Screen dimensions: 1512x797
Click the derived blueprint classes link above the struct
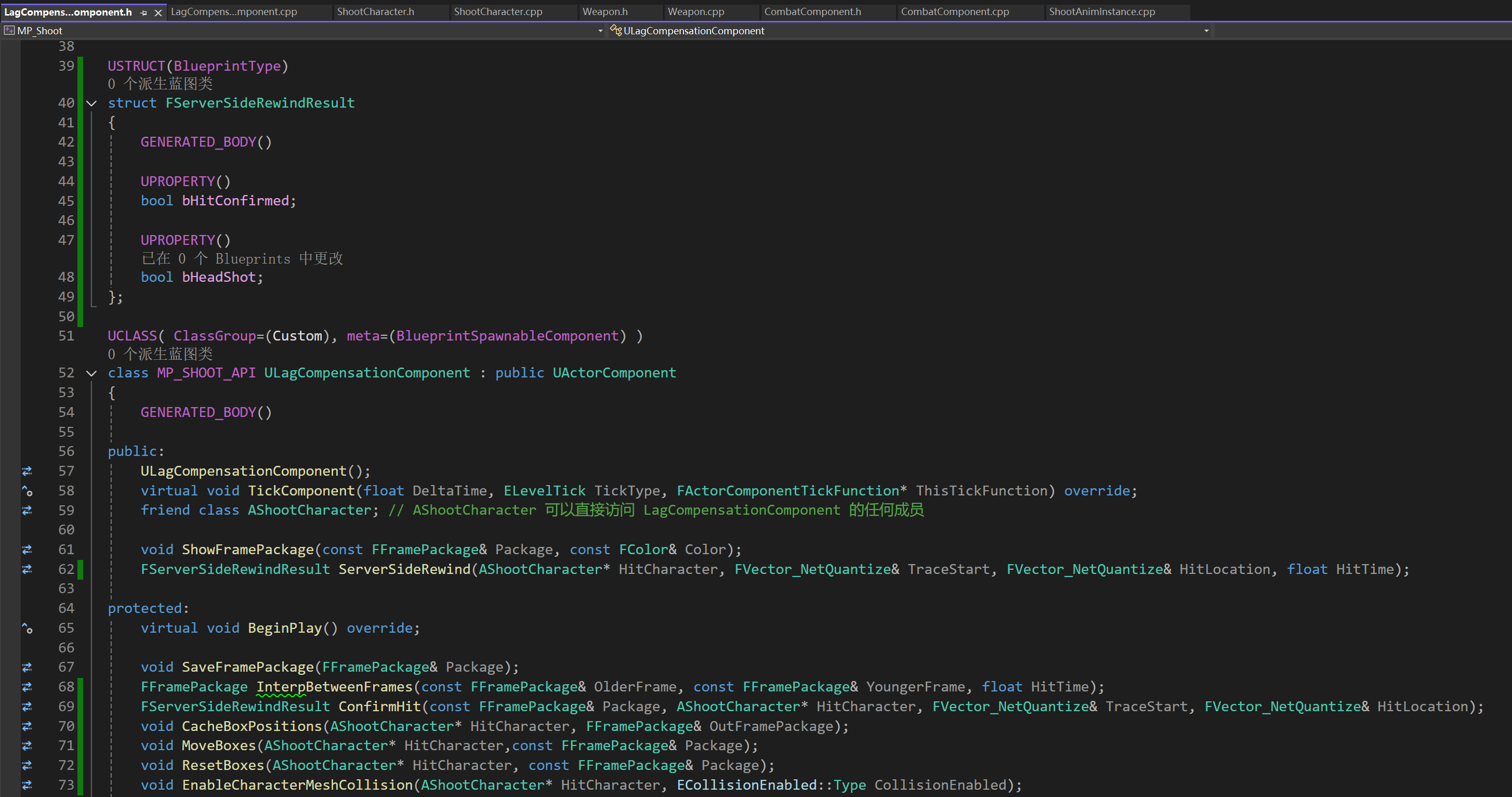click(x=160, y=84)
